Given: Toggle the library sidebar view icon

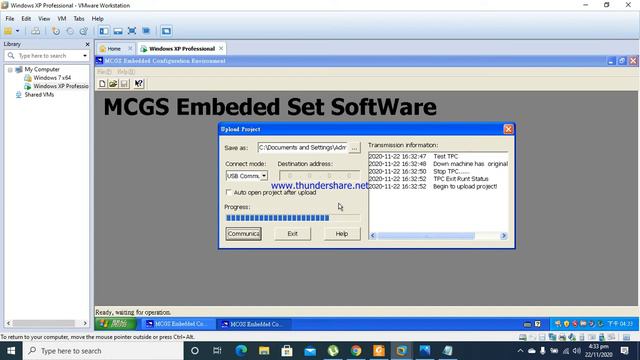Looking at the screenshot, I should click(x=104, y=31).
